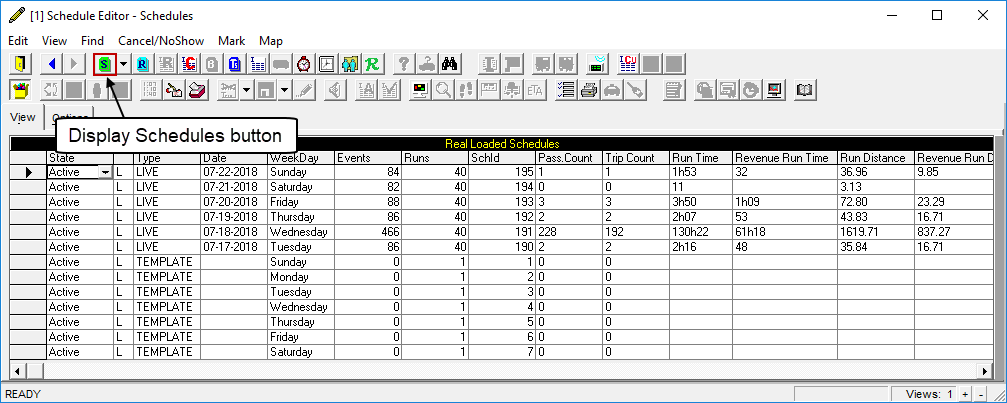Click horizontal scrollbar left arrow
This screenshot has height=403, width=1007.
(x=17, y=371)
